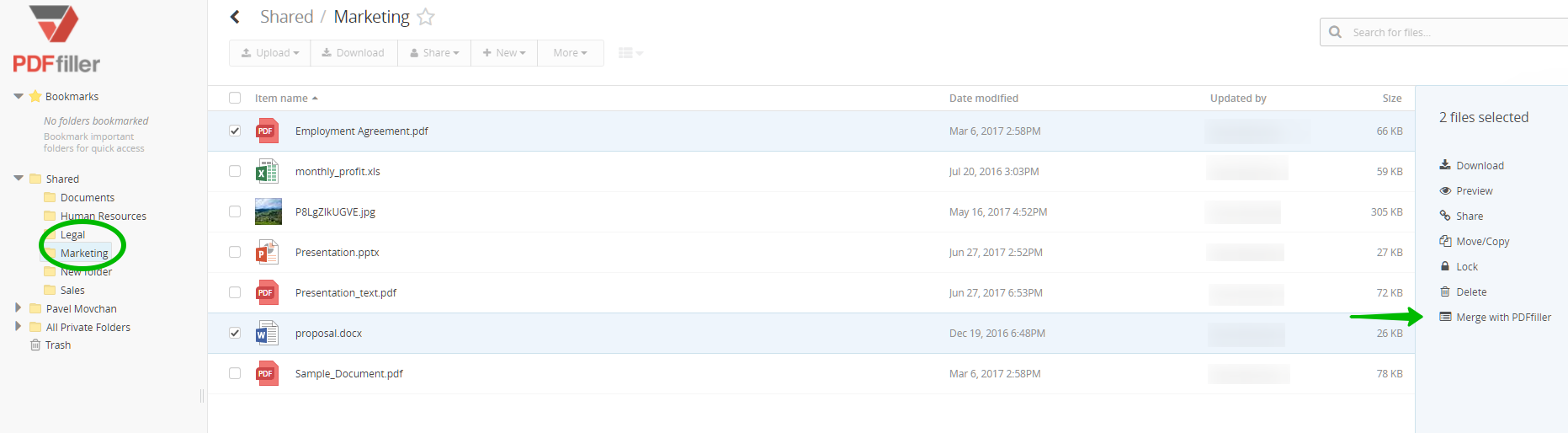Click the Move/Copy icon
Screen dimensions: 1568x433
coord(1445,241)
